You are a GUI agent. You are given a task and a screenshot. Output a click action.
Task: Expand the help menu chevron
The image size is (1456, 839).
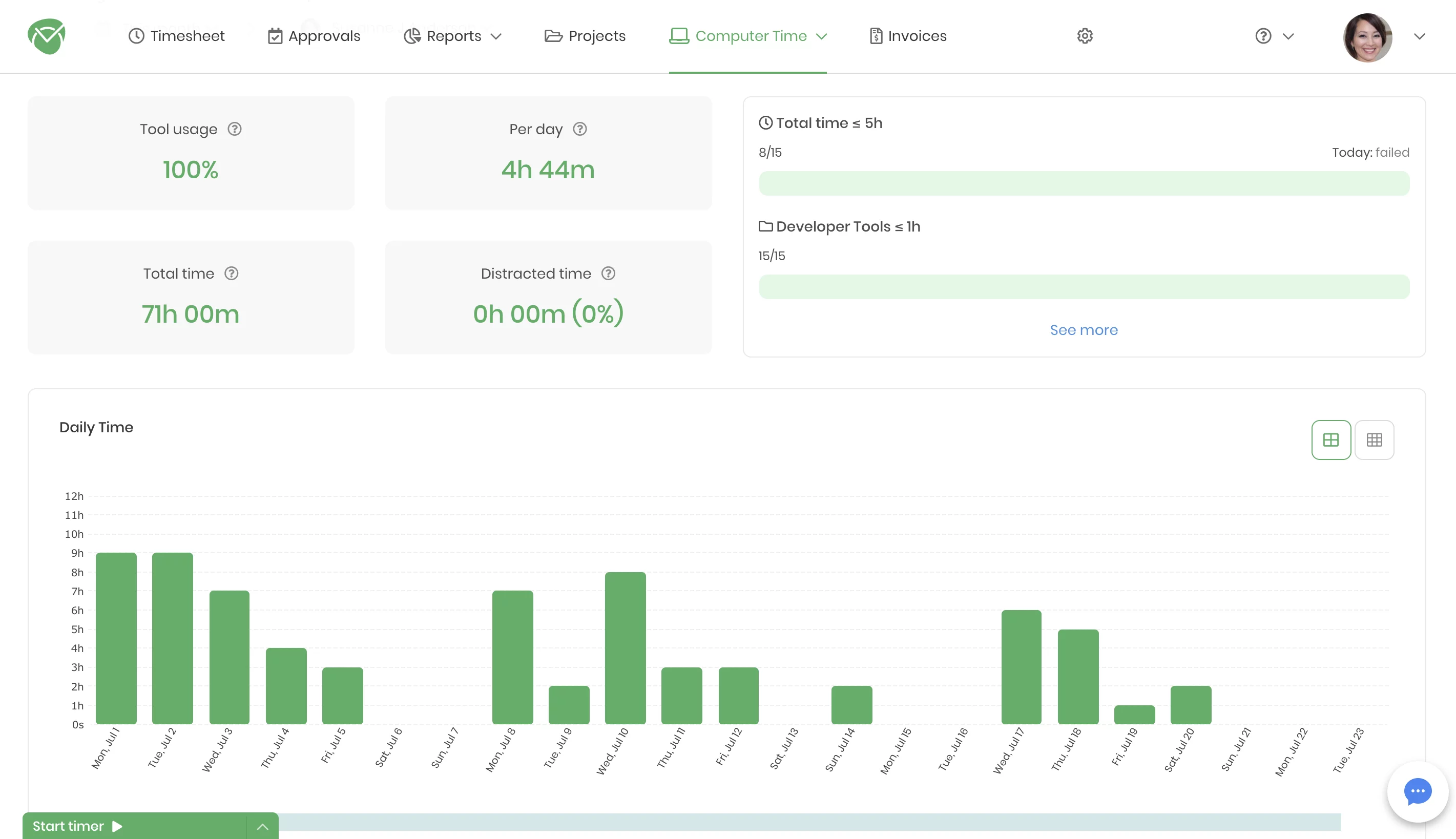point(1288,36)
